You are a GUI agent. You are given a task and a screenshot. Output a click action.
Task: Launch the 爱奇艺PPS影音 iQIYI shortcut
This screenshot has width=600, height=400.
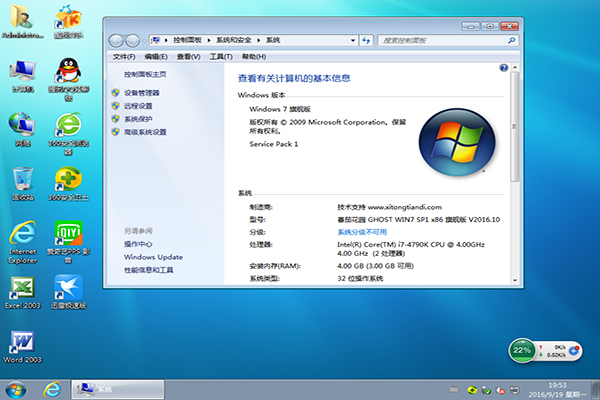(68, 242)
